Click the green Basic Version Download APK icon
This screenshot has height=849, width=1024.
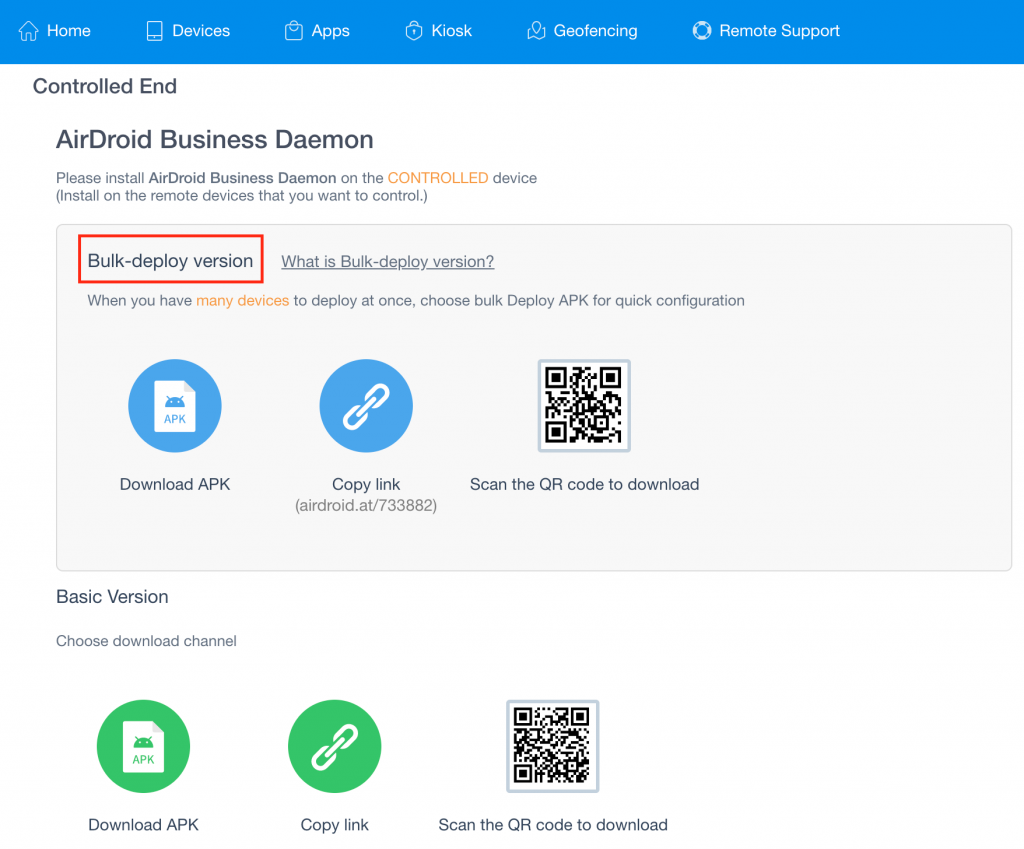pos(144,746)
